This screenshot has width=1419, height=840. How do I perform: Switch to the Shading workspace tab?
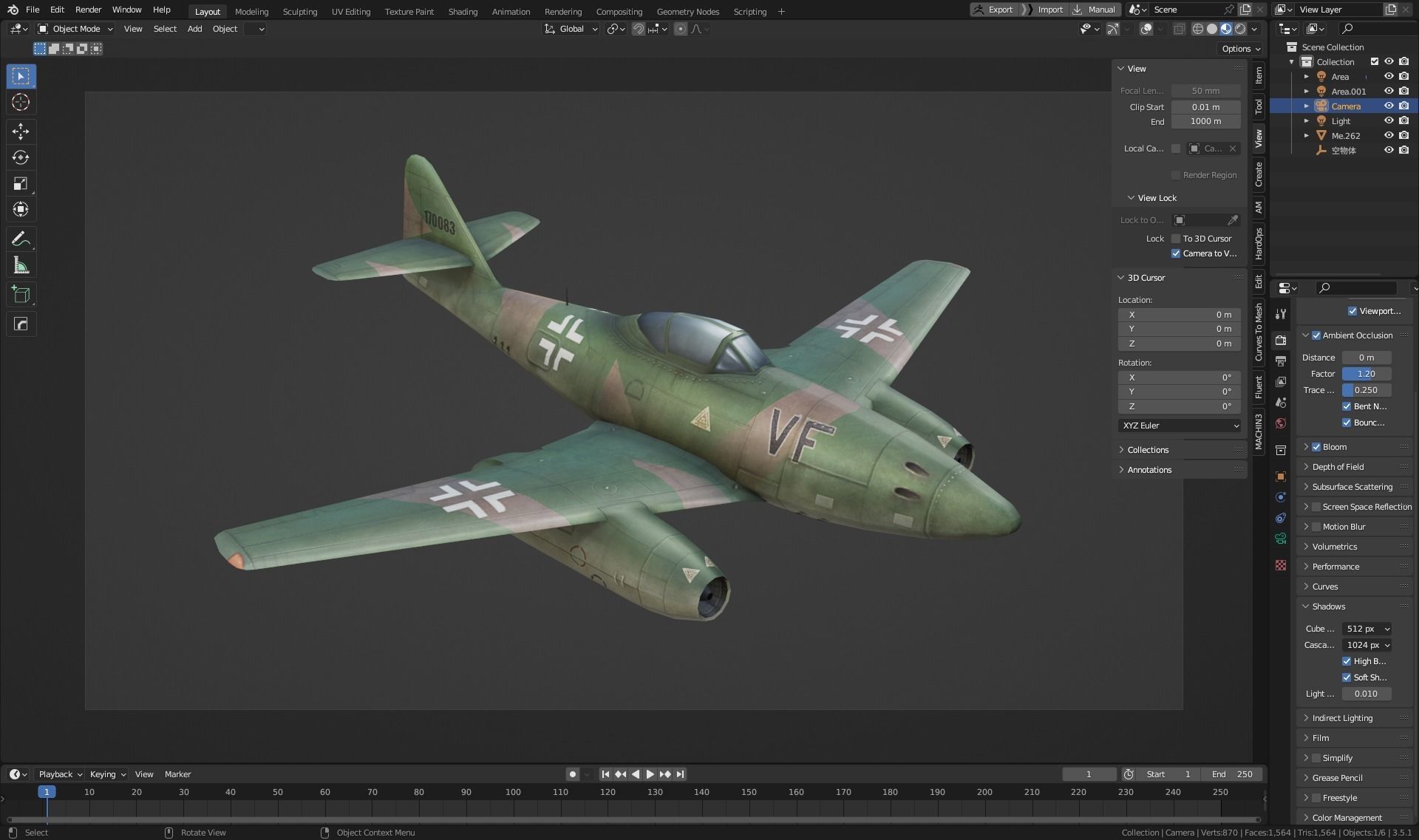[x=463, y=12]
